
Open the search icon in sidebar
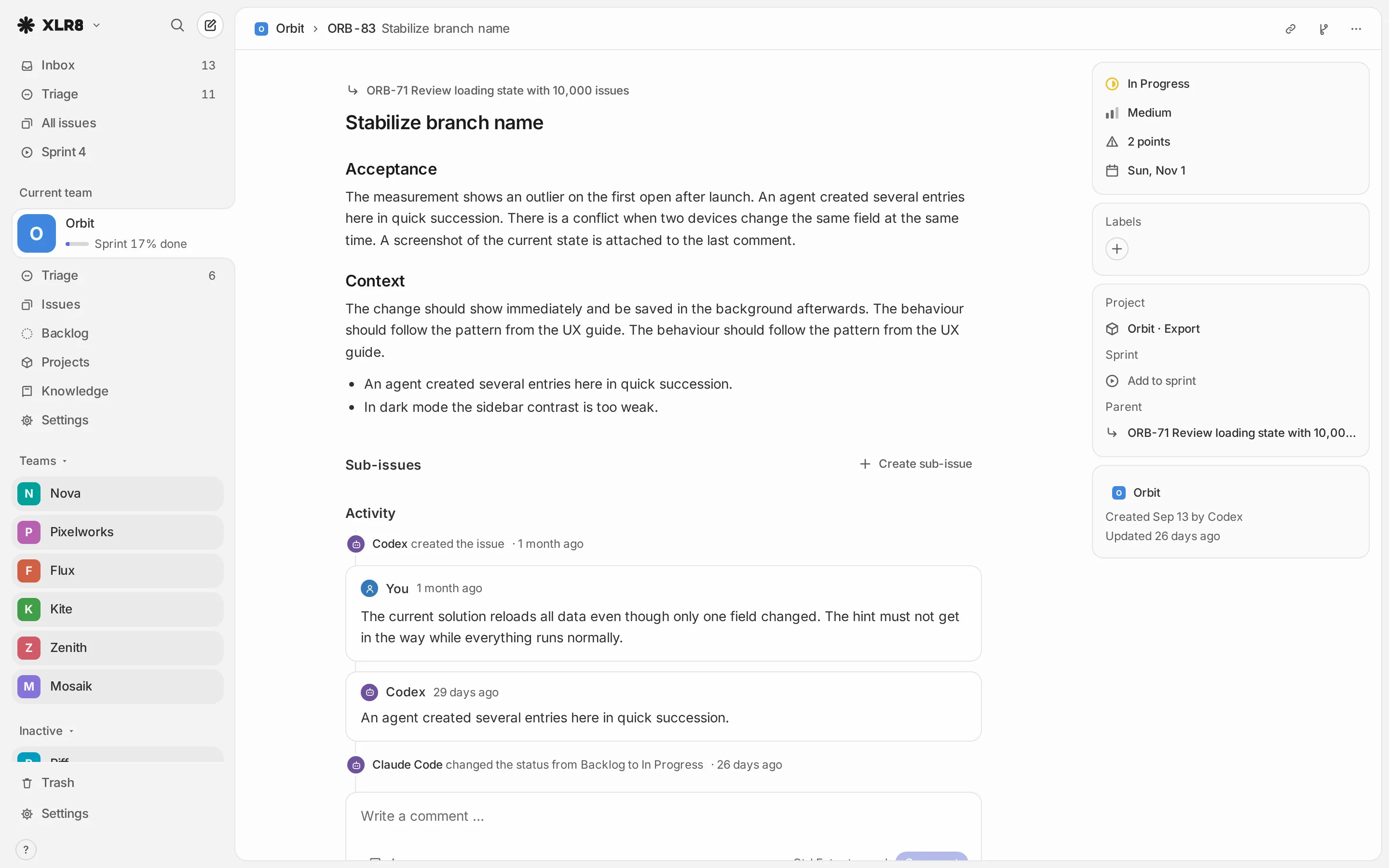[x=177, y=25]
